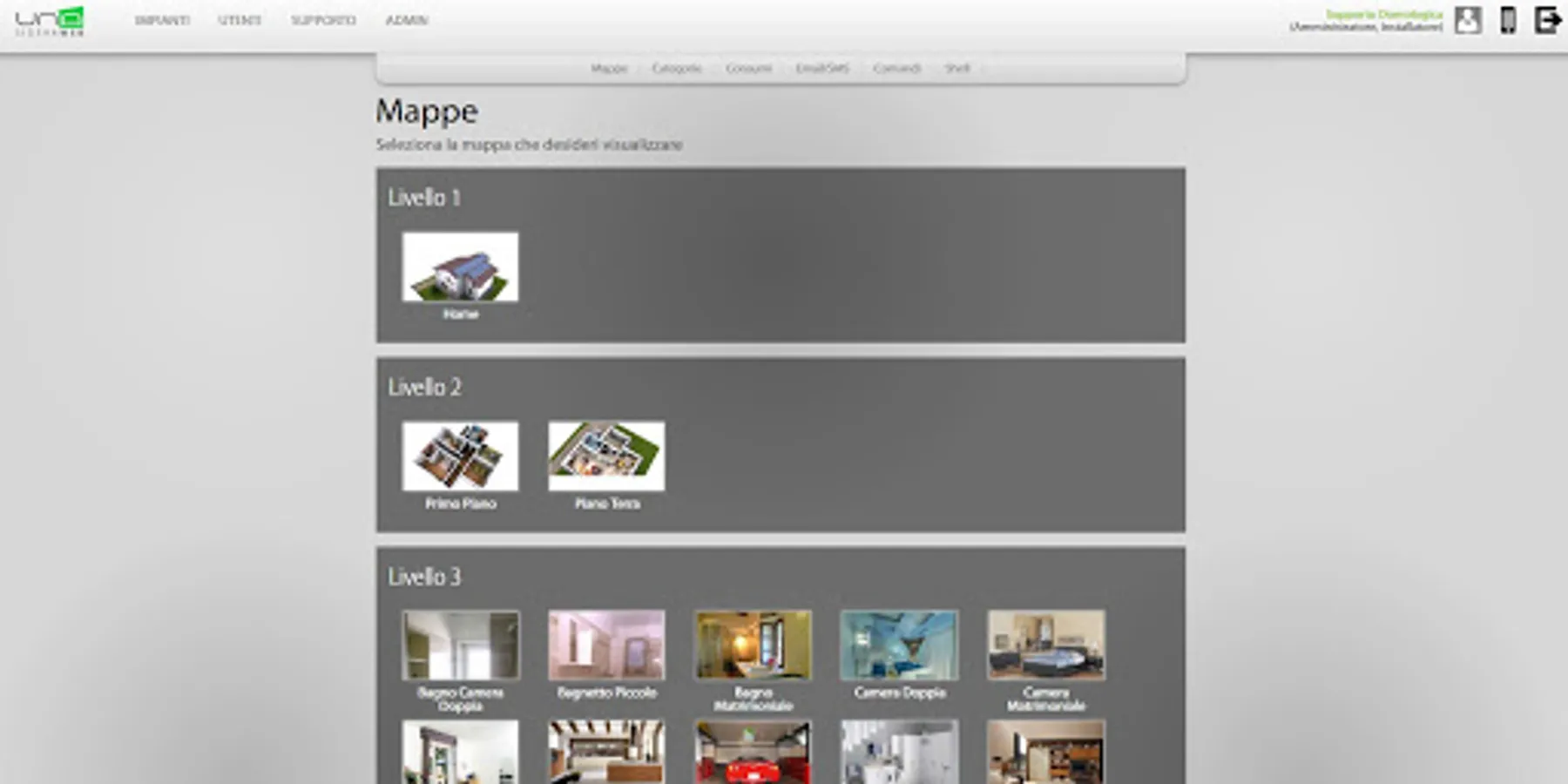
Task: Select the Consumi tab
Action: click(749, 68)
